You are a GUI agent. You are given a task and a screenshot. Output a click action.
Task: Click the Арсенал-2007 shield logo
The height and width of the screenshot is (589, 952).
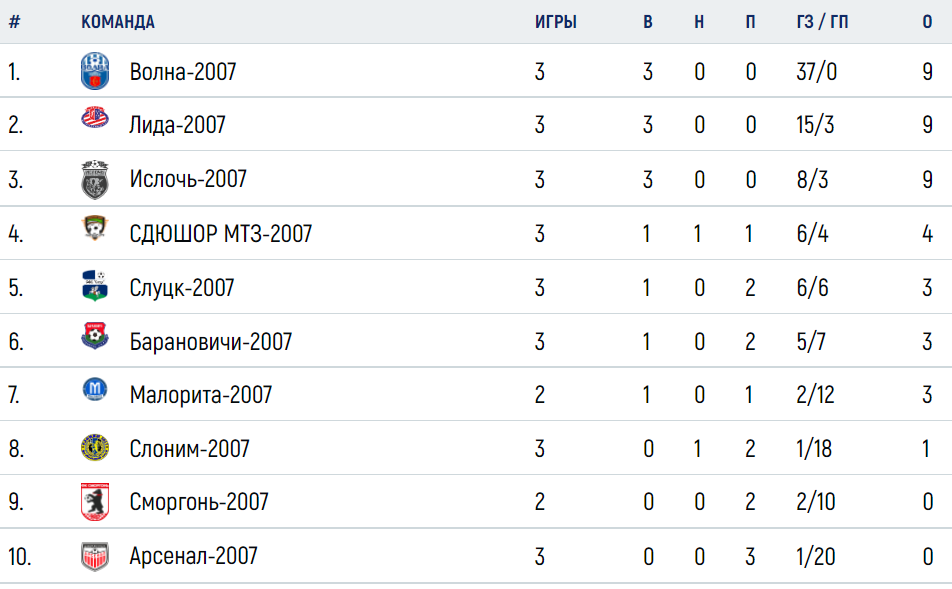tap(95, 556)
